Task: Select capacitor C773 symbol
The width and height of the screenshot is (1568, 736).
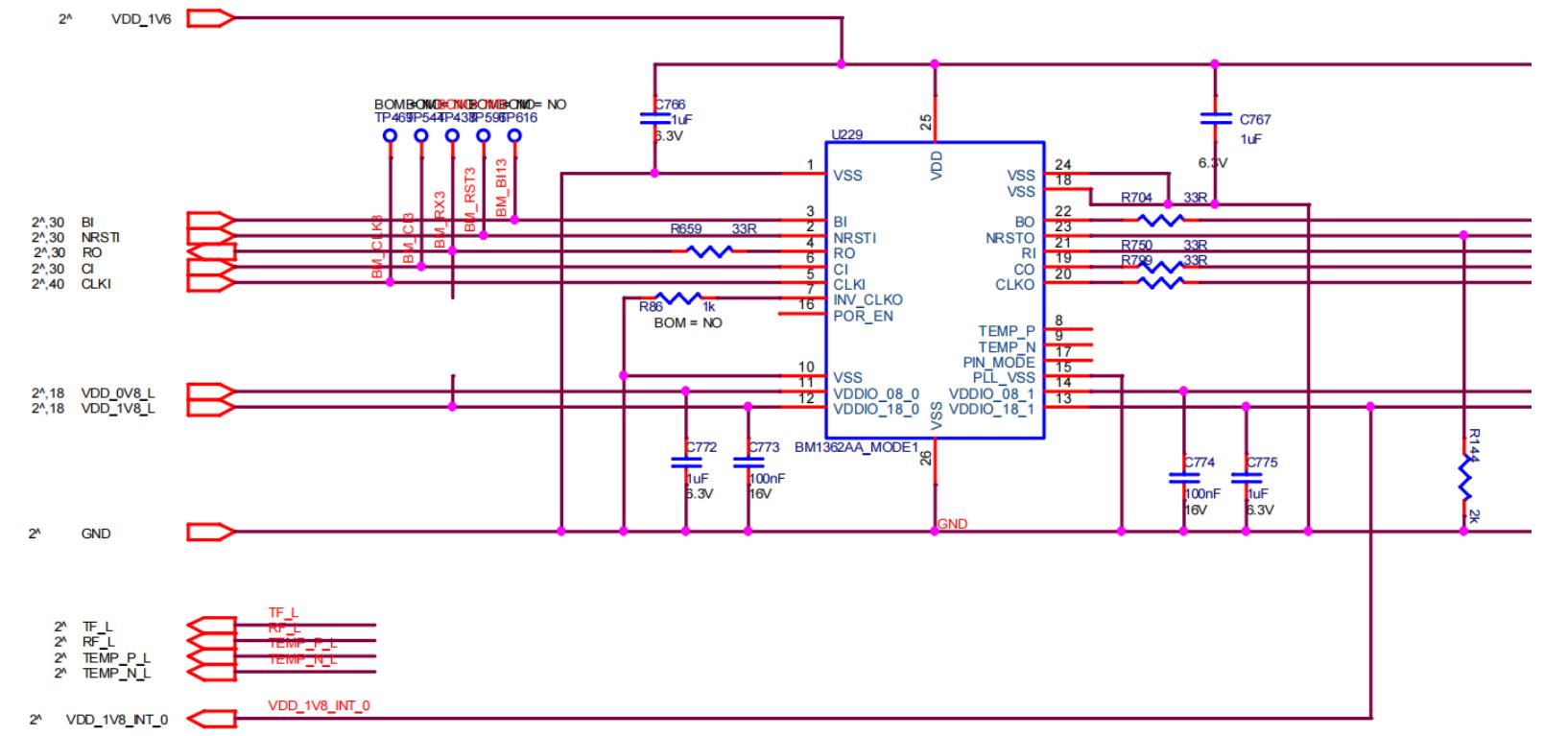Action: [748, 462]
